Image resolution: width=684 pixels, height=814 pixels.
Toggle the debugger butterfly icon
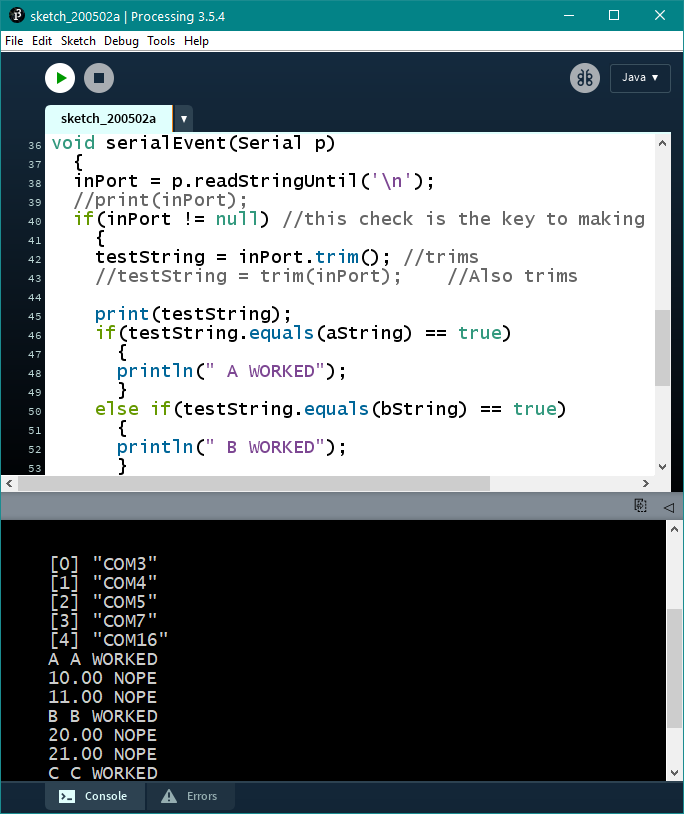tap(585, 78)
